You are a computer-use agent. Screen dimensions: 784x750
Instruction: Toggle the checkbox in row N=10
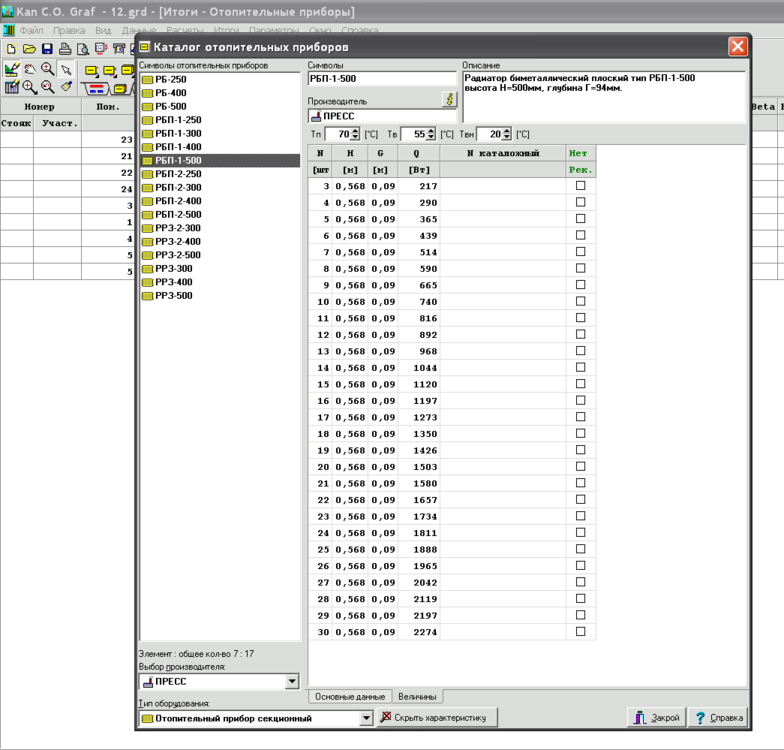point(580,302)
